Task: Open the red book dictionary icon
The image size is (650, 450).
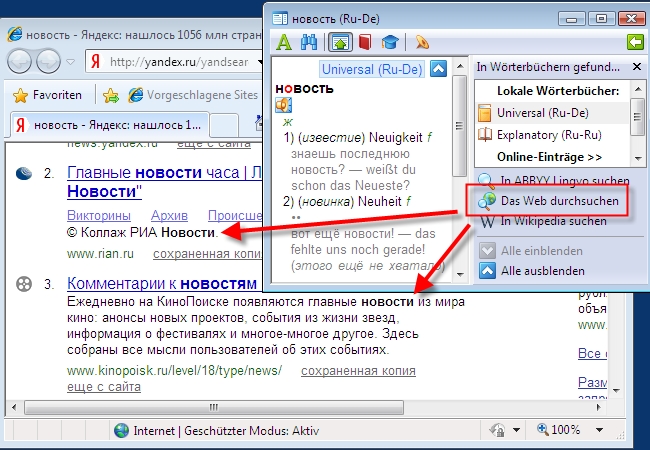Action: tap(365, 42)
